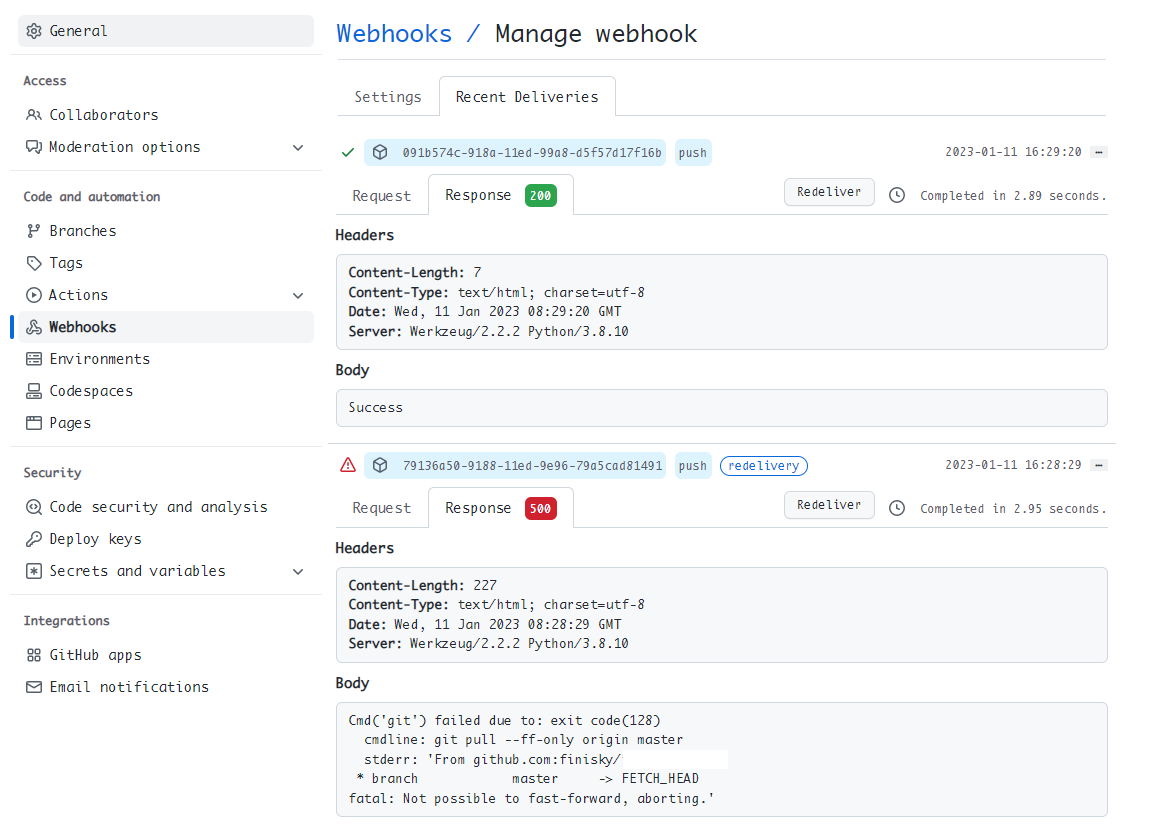The width and height of the screenshot is (1164, 826).
Task: Expand Secrets and variables
Action: coord(297,571)
